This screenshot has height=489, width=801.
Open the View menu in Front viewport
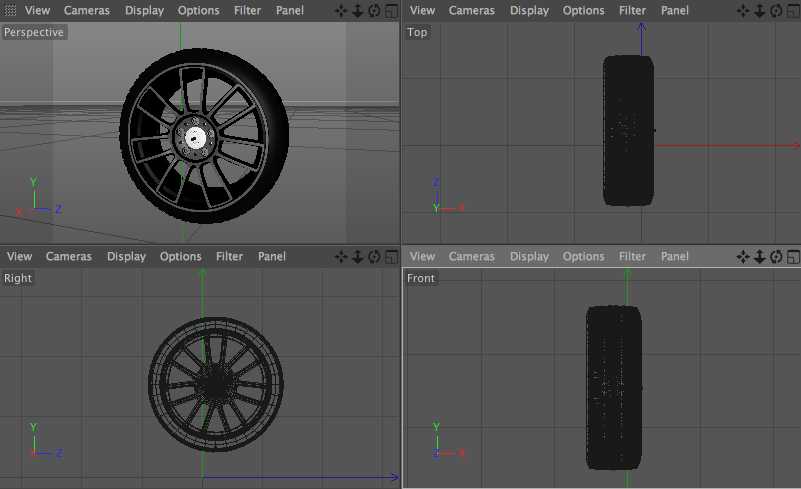point(422,257)
